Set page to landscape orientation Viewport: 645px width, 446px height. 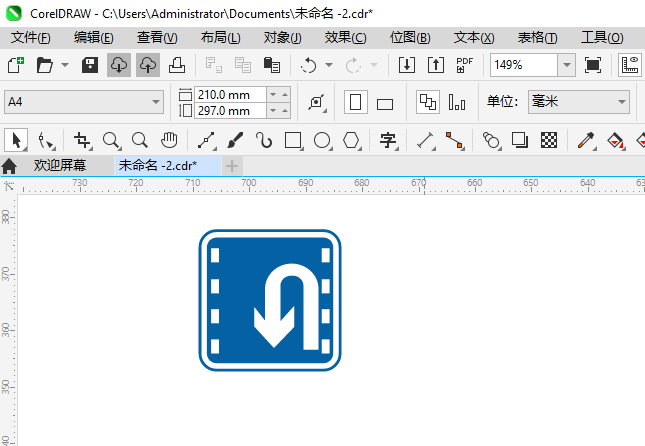tap(385, 104)
